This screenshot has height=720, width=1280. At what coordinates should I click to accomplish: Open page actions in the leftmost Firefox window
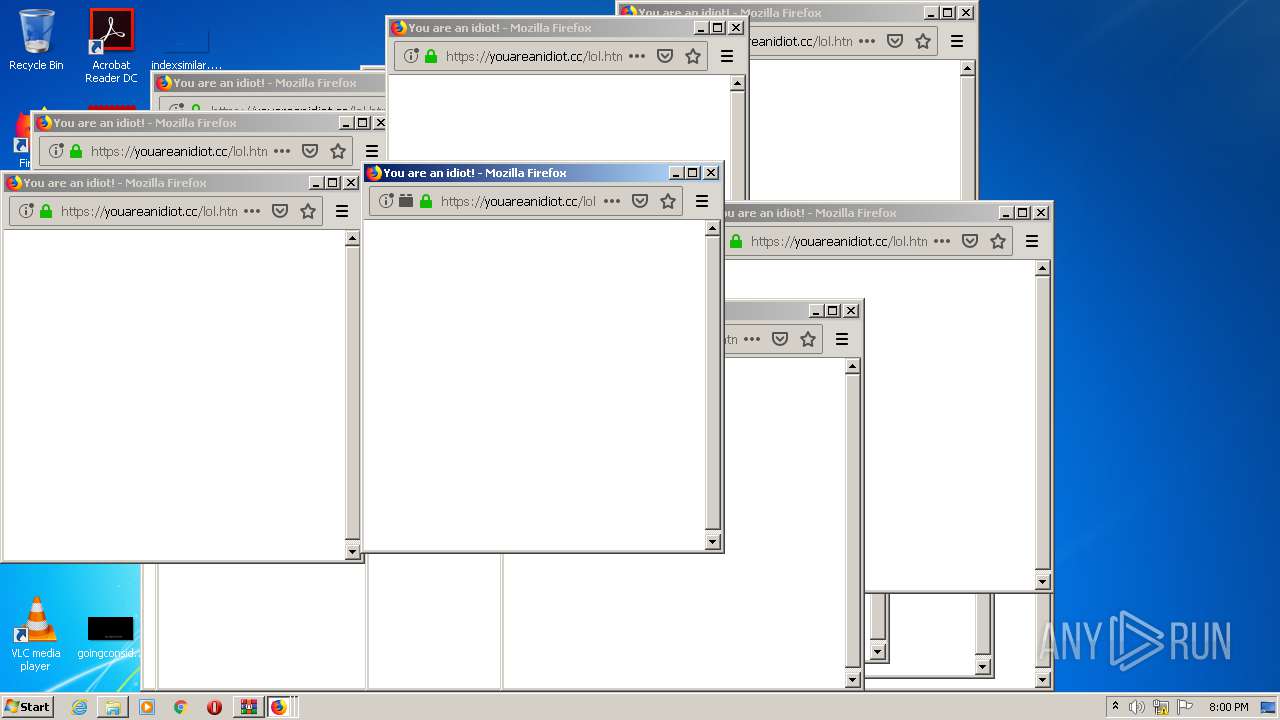pyautogui.click(x=252, y=211)
